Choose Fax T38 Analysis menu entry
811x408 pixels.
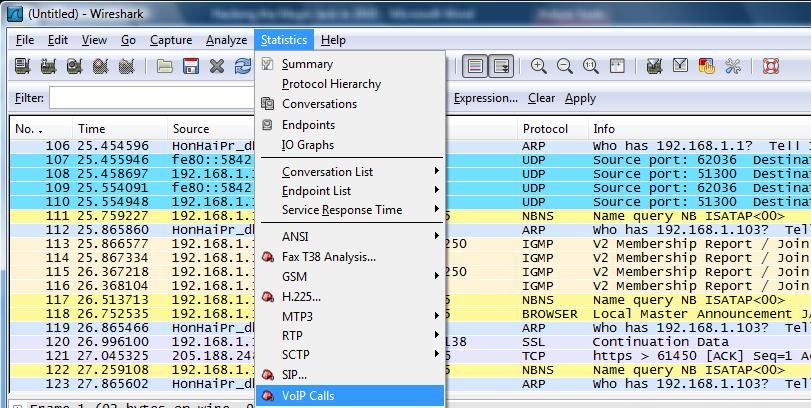pyautogui.click(x=350, y=256)
